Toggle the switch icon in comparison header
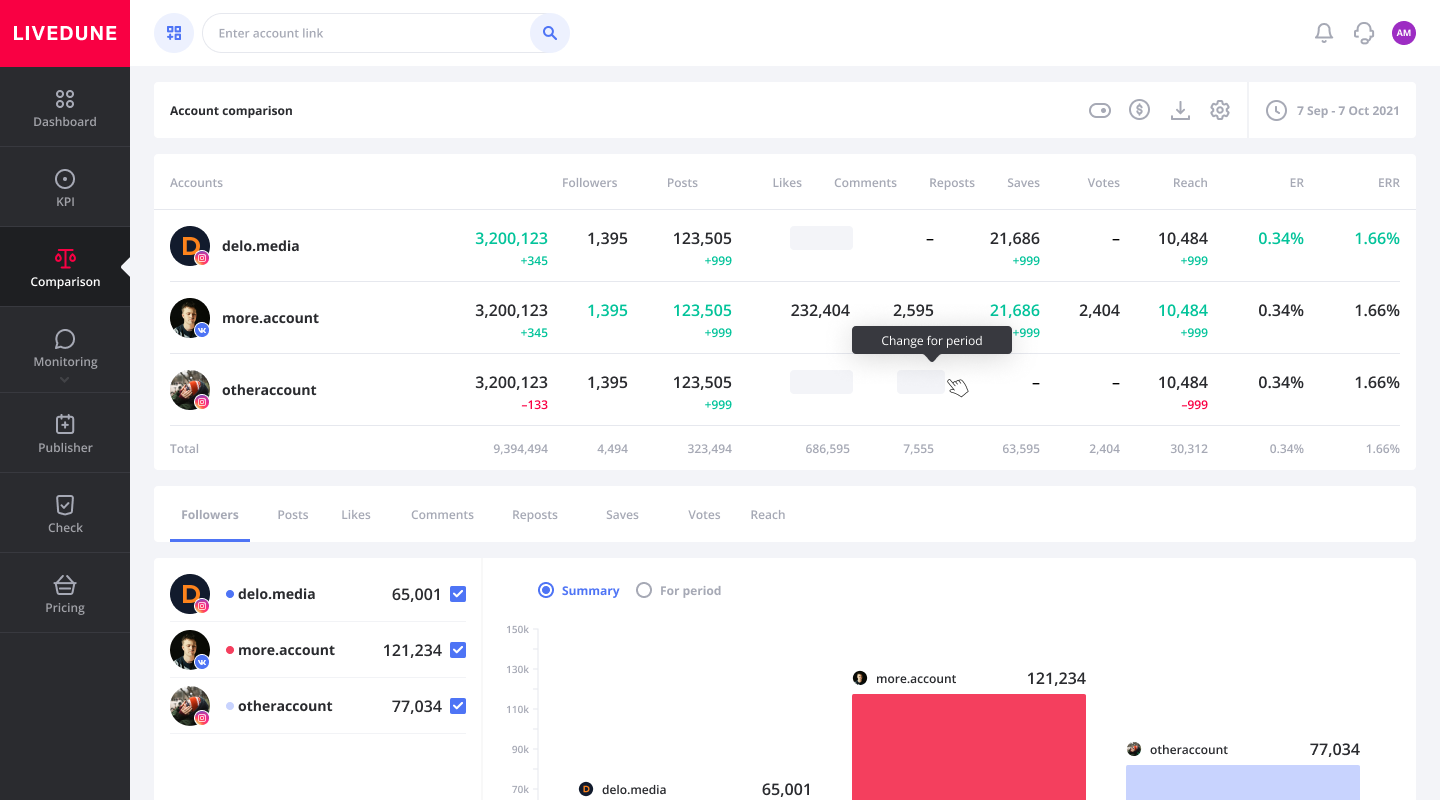This screenshot has width=1440, height=800. (1100, 110)
